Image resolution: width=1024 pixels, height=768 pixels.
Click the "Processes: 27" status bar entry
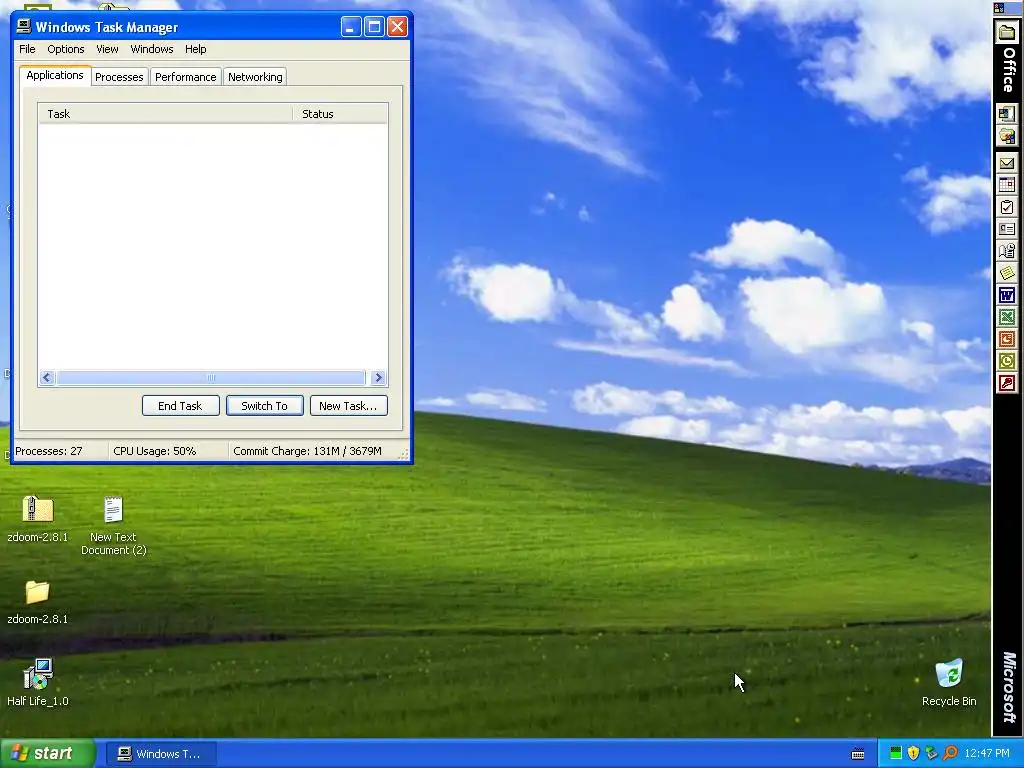click(59, 451)
